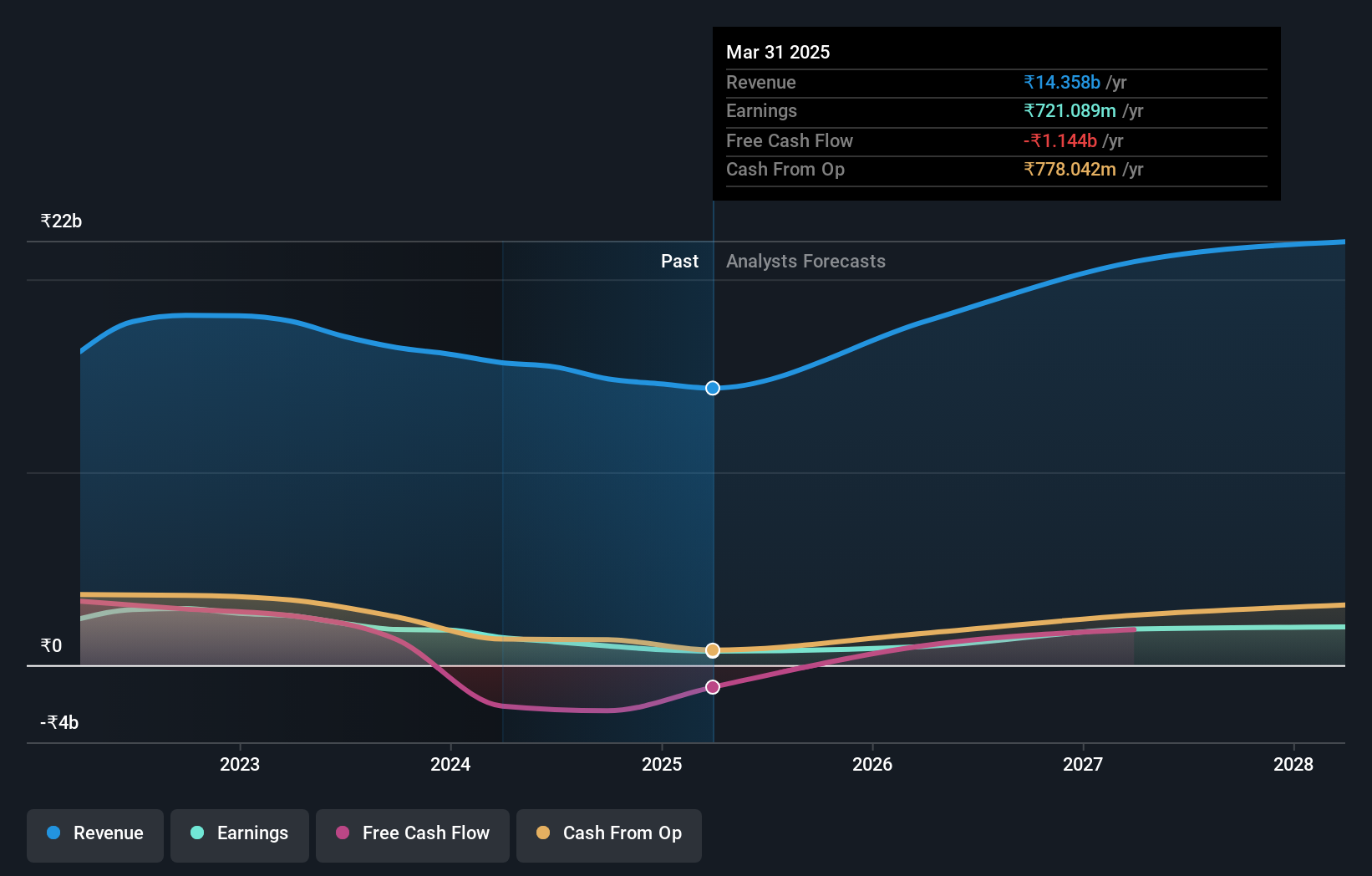Select the Cash From Op data point marker
The width and height of the screenshot is (1372, 876).
click(x=713, y=650)
